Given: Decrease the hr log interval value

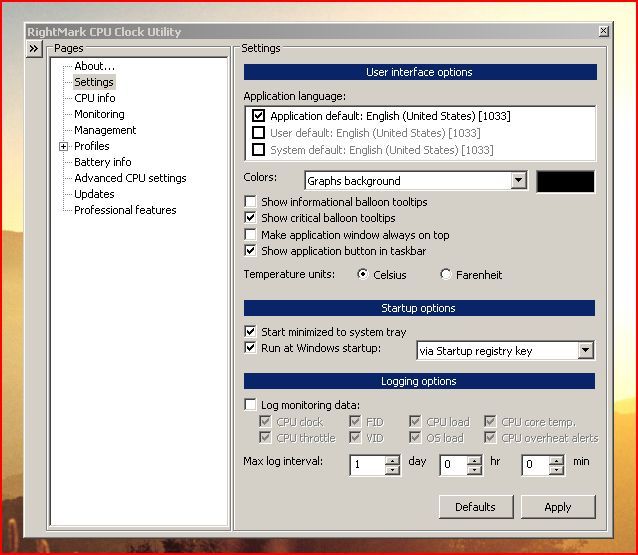Looking at the screenshot, I should click(474, 470).
